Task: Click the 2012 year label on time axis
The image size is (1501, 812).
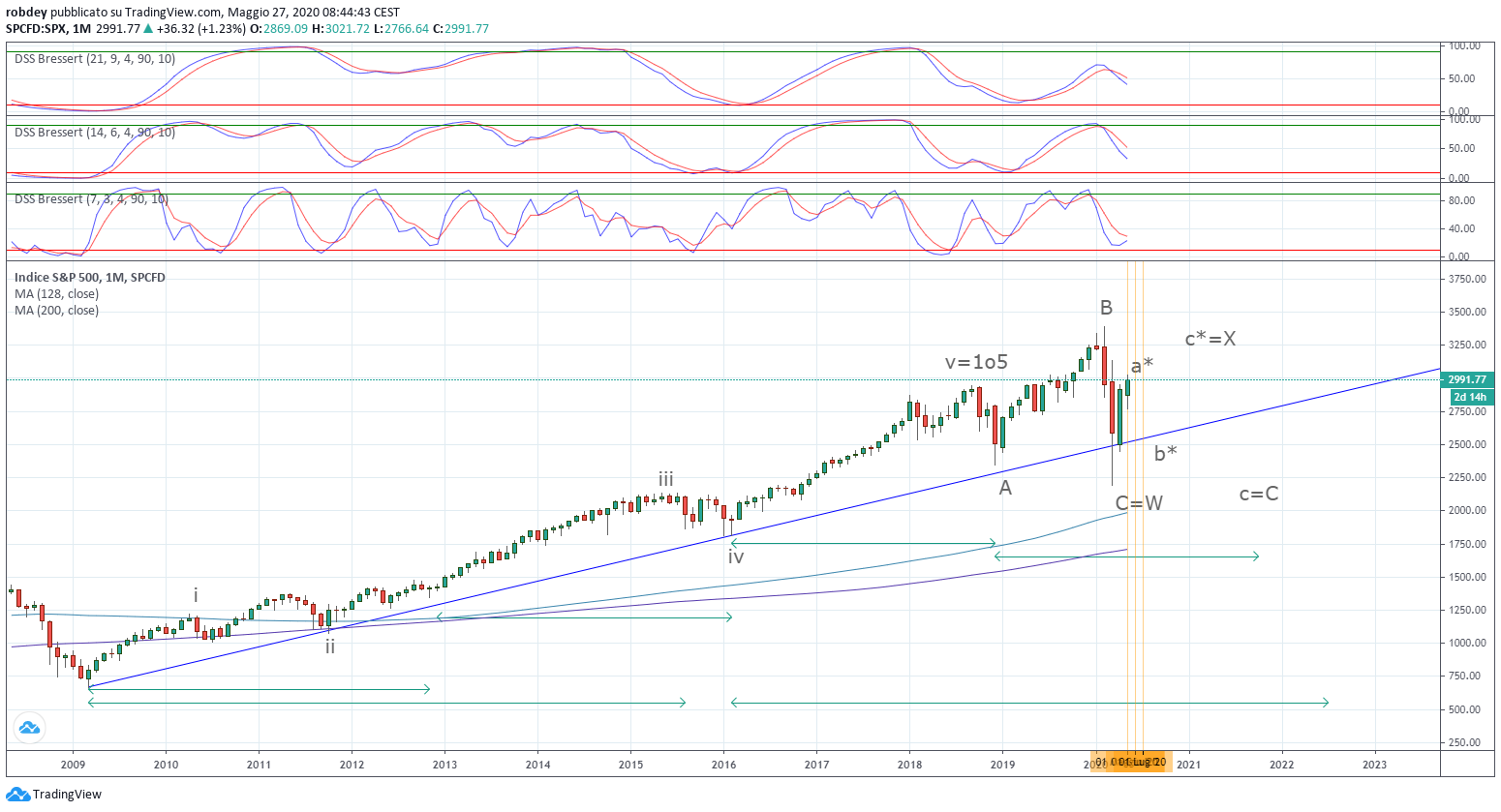Action: point(352,765)
